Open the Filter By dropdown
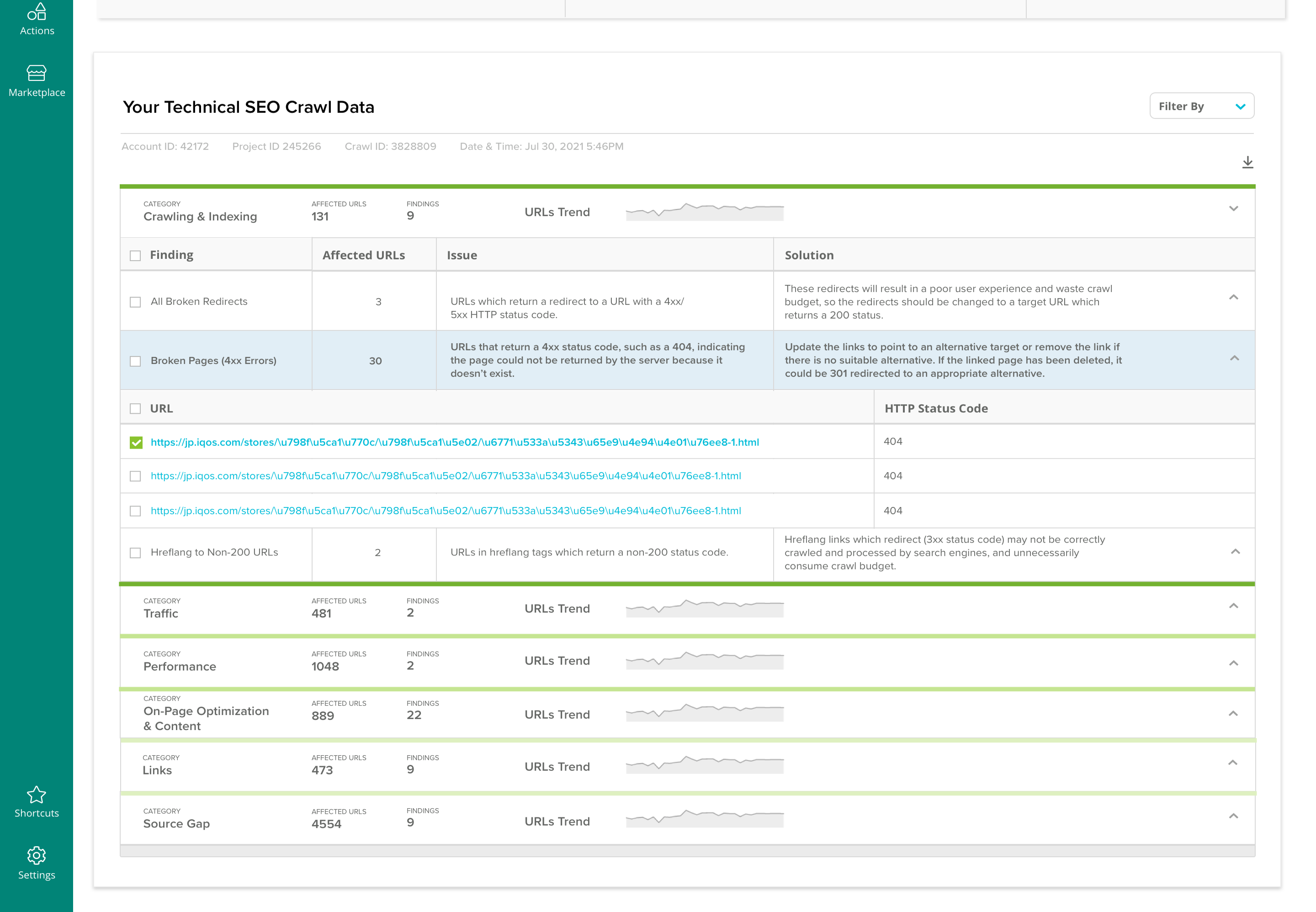 click(1202, 106)
